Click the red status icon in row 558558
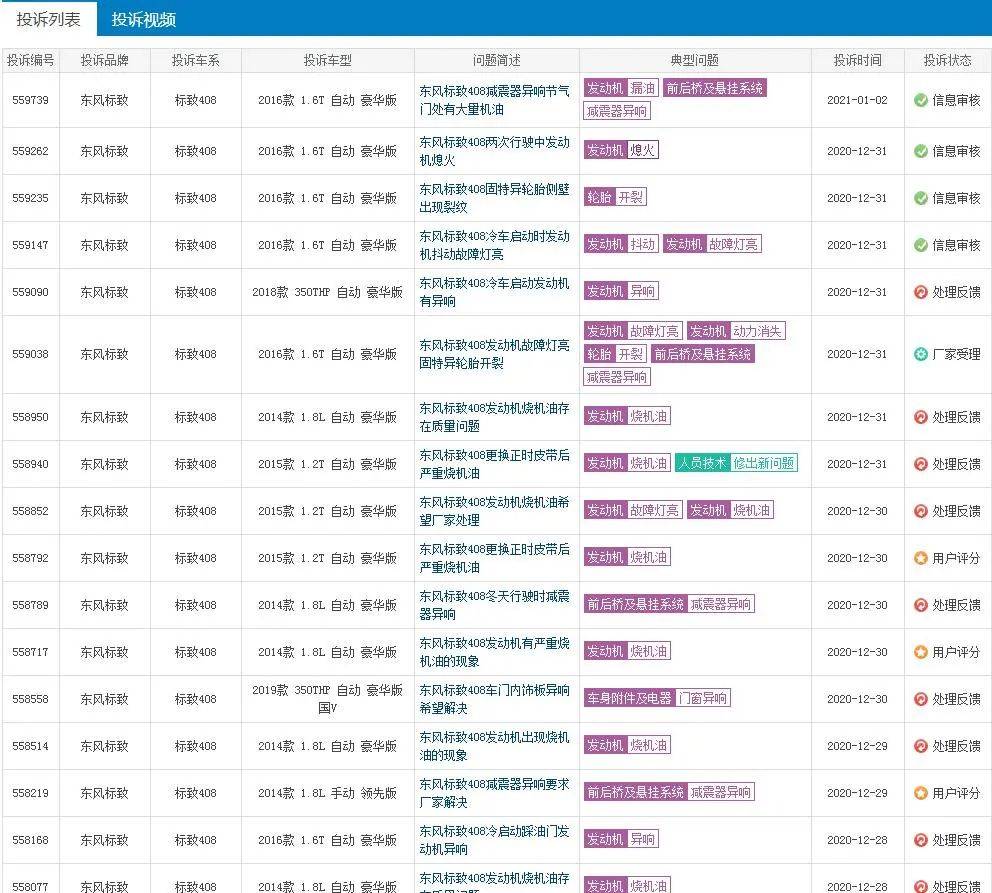The image size is (992, 893). tap(921, 699)
